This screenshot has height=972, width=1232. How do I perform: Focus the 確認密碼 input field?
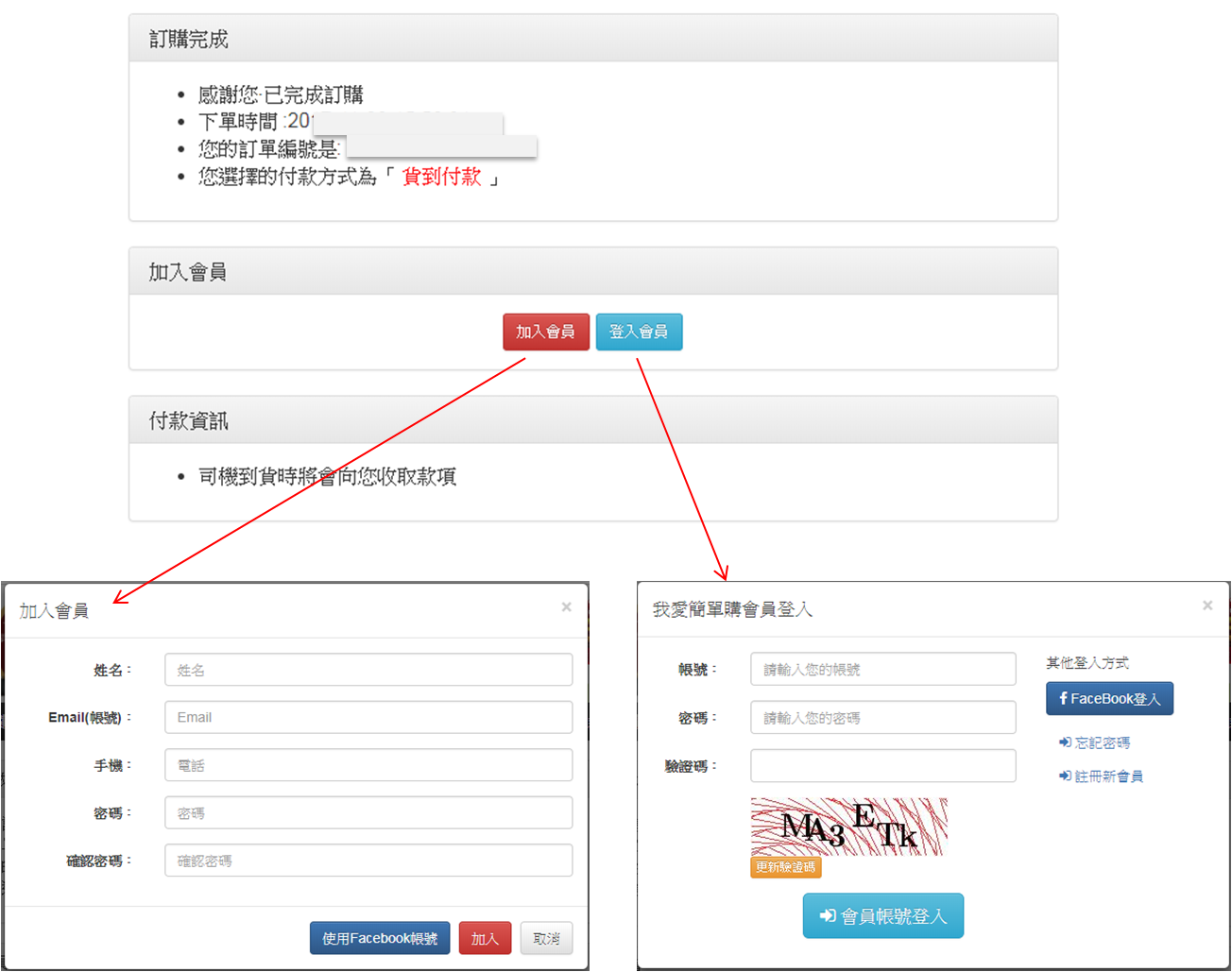click(x=368, y=861)
